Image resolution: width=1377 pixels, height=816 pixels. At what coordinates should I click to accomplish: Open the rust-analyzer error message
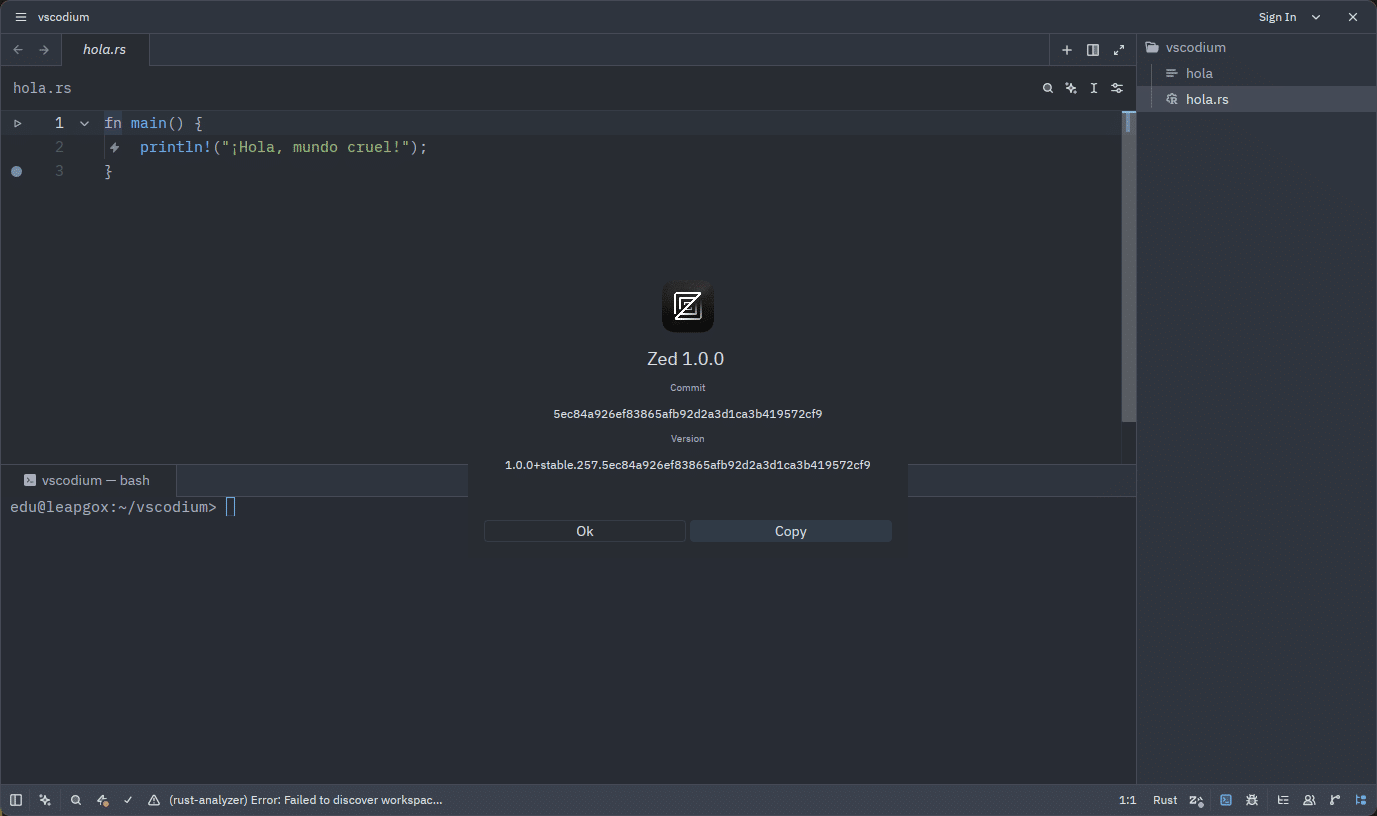click(x=306, y=800)
